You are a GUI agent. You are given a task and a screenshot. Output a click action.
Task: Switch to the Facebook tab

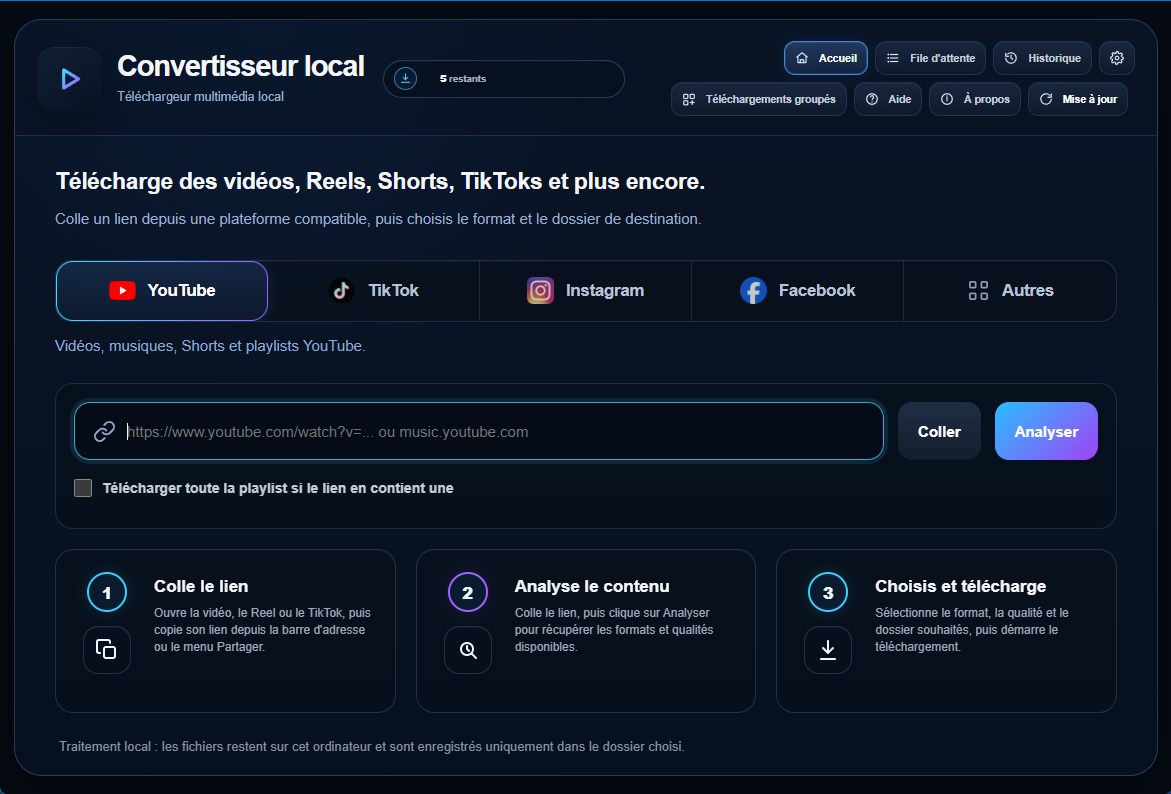tap(798, 291)
